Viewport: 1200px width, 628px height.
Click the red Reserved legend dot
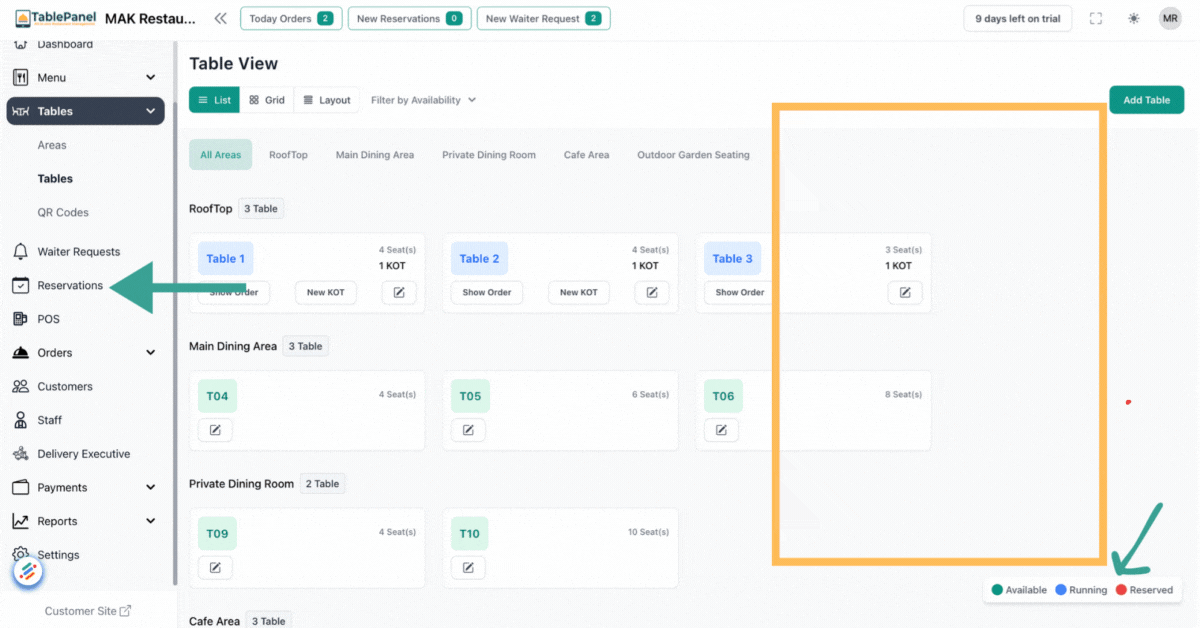click(x=1121, y=590)
